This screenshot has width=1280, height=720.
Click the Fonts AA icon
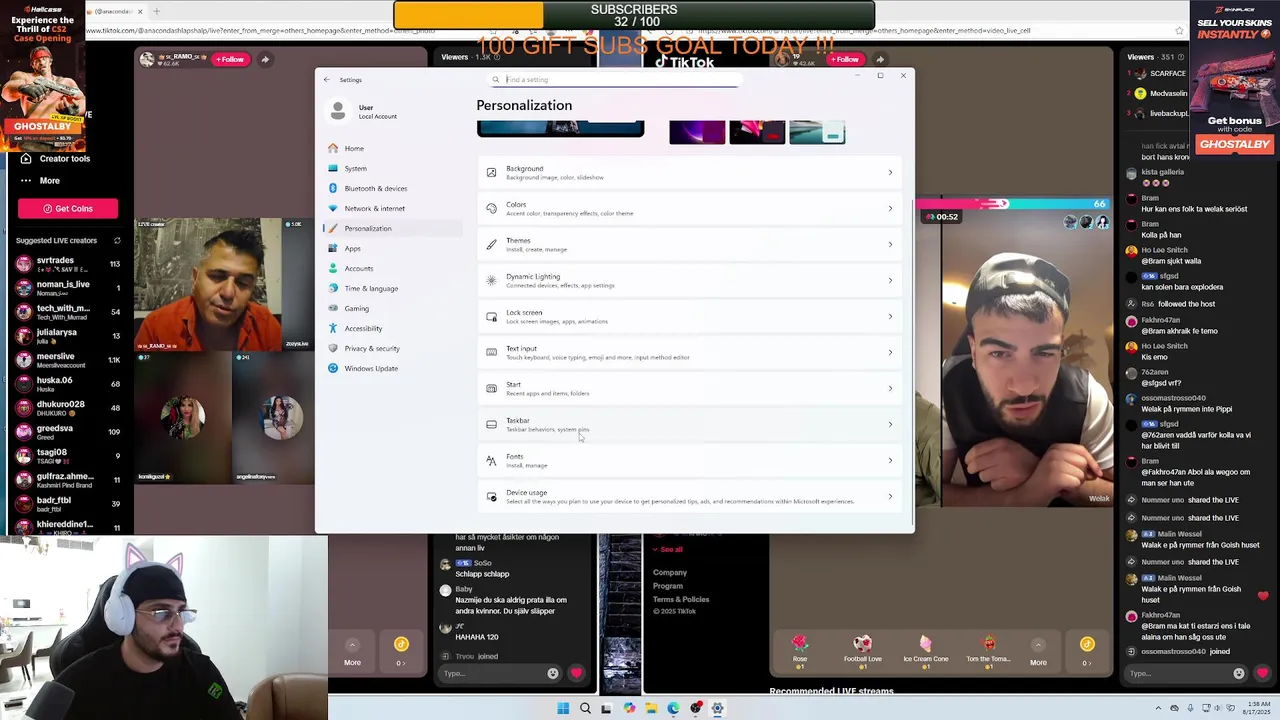point(491,460)
